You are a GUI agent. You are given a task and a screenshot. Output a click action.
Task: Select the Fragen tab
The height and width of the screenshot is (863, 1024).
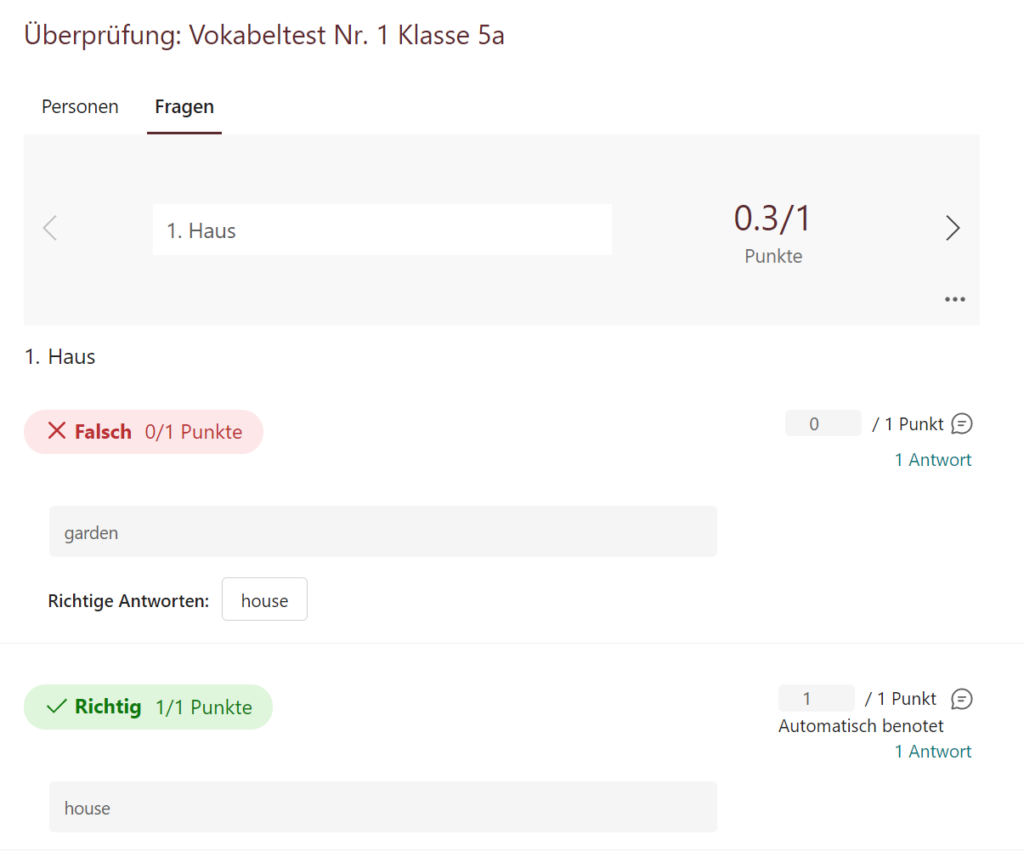[x=184, y=106]
